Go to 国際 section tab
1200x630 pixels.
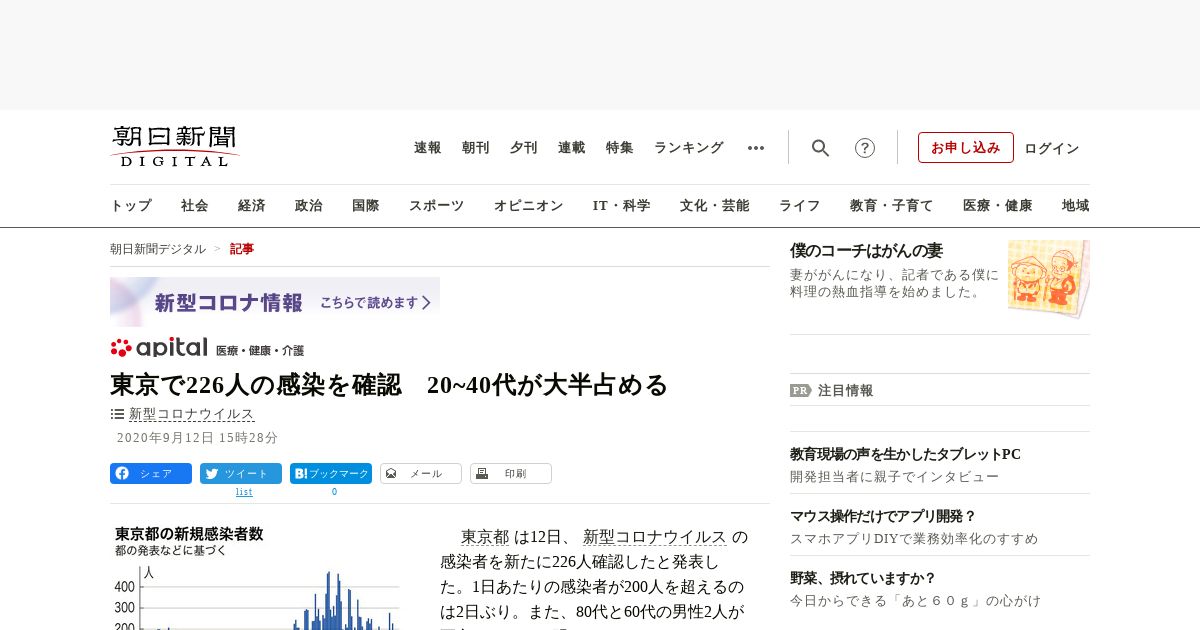pyautogui.click(x=366, y=206)
